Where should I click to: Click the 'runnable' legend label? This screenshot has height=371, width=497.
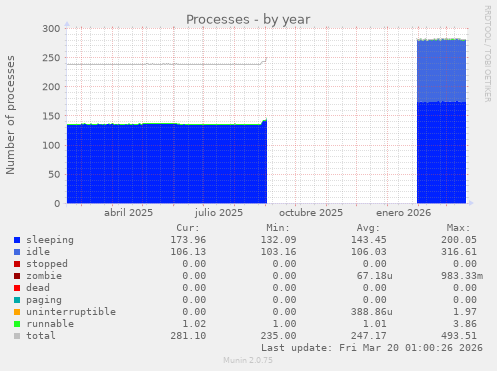pos(50,324)
